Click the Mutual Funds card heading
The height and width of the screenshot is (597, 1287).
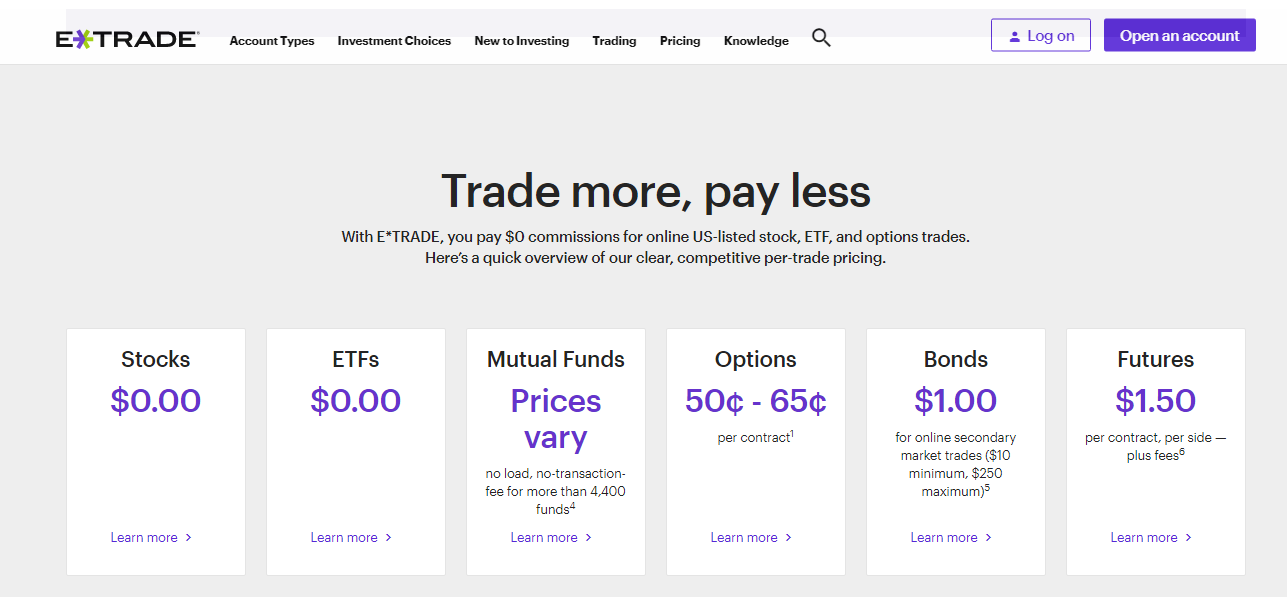tap(556, 359)
